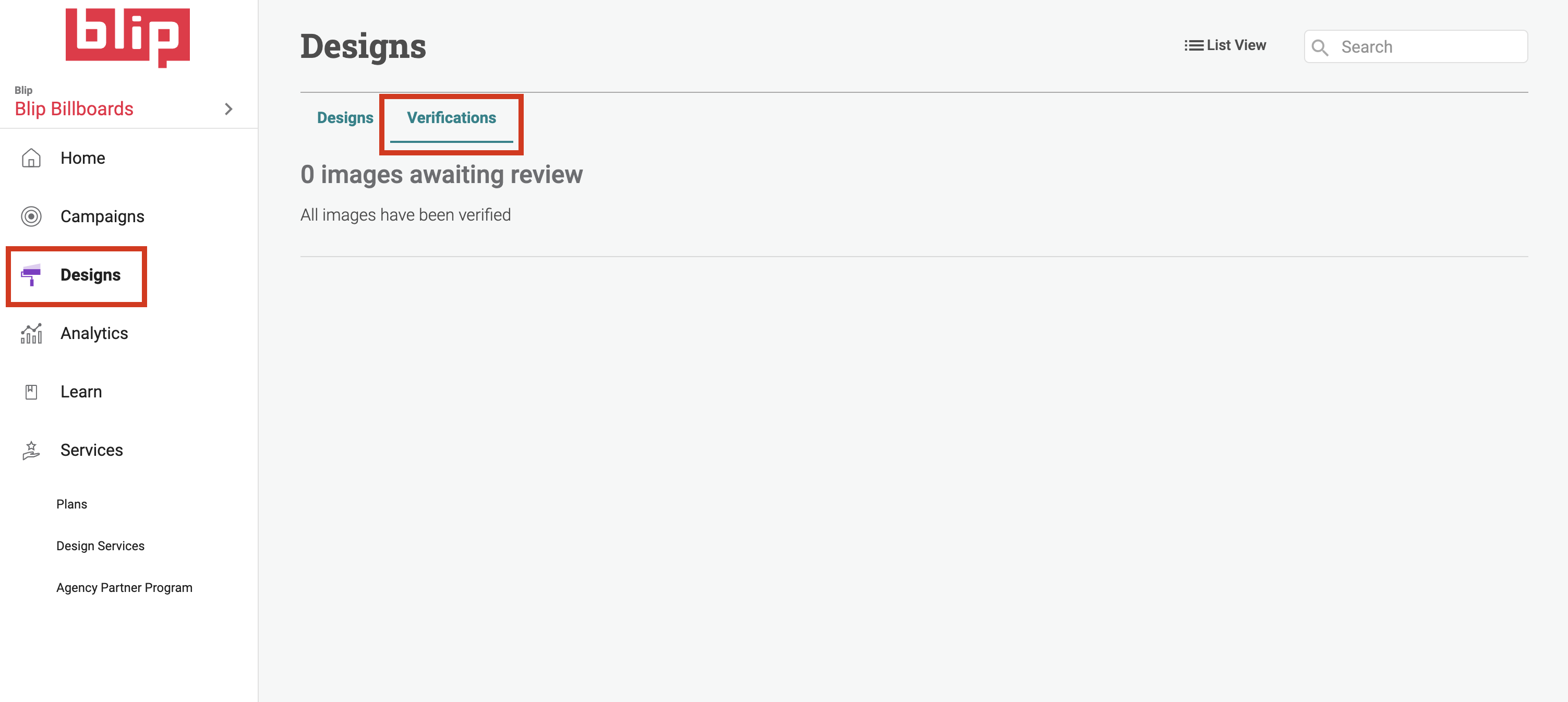Click the Campaigns target icon
The height and width of the screenshot is (702, 1568).
pos(31,217)
